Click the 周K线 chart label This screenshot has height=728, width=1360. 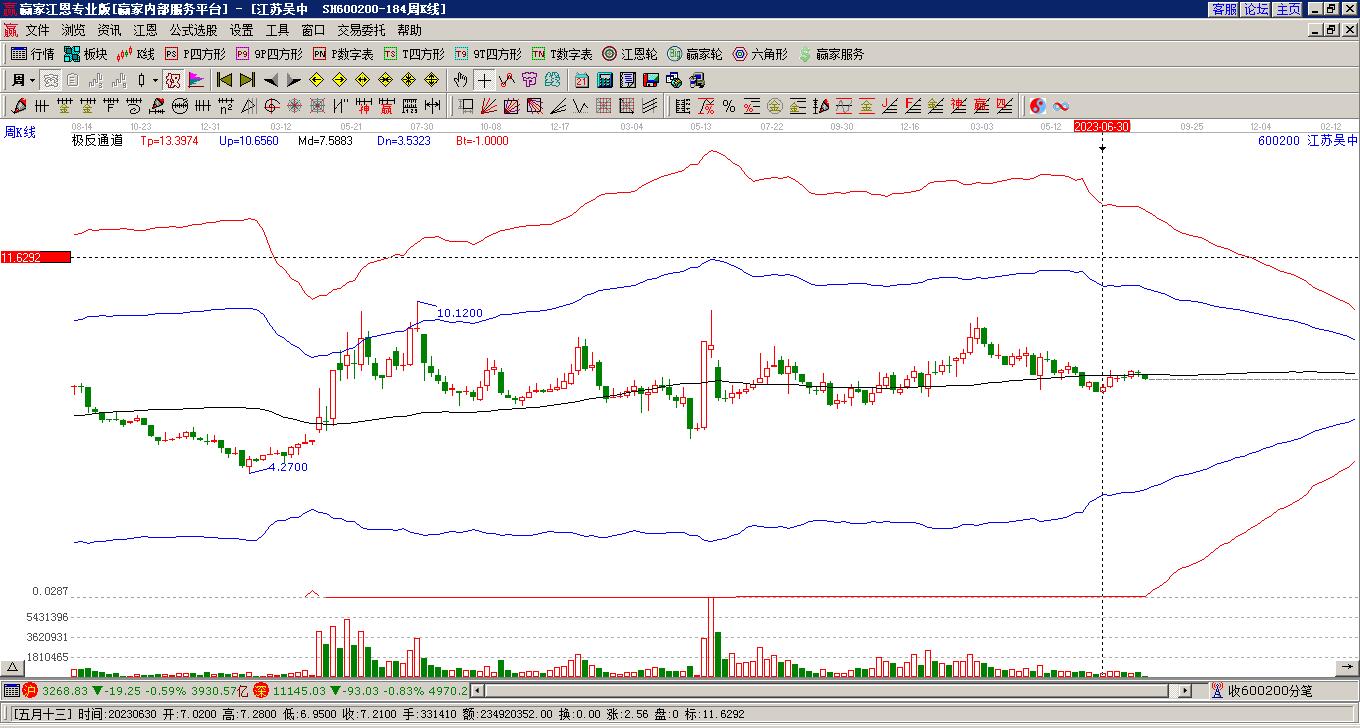click(x=20, y=132)
